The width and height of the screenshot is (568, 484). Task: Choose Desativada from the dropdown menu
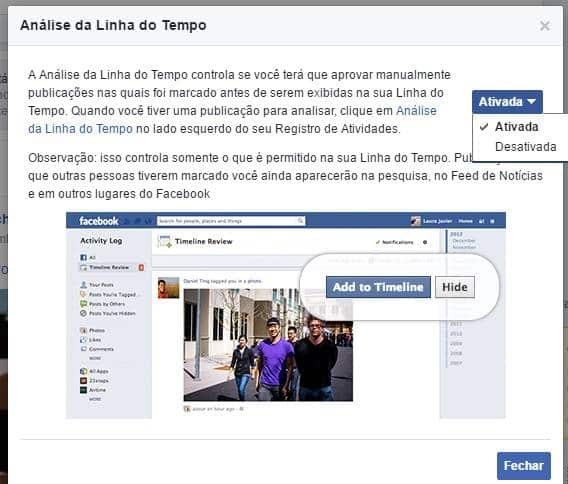pyautogui.click(x=525, y=147)
